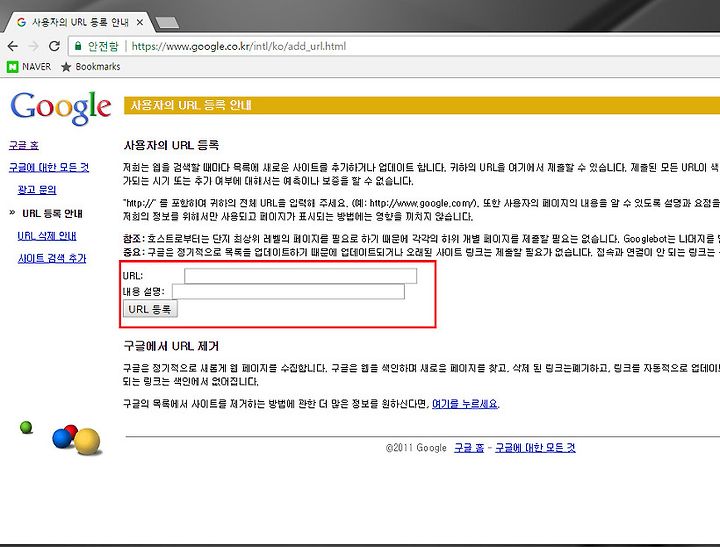The image size is (720, 547).
Task: Open the URL 삭제 안내 link
Action: pos(47,236)
